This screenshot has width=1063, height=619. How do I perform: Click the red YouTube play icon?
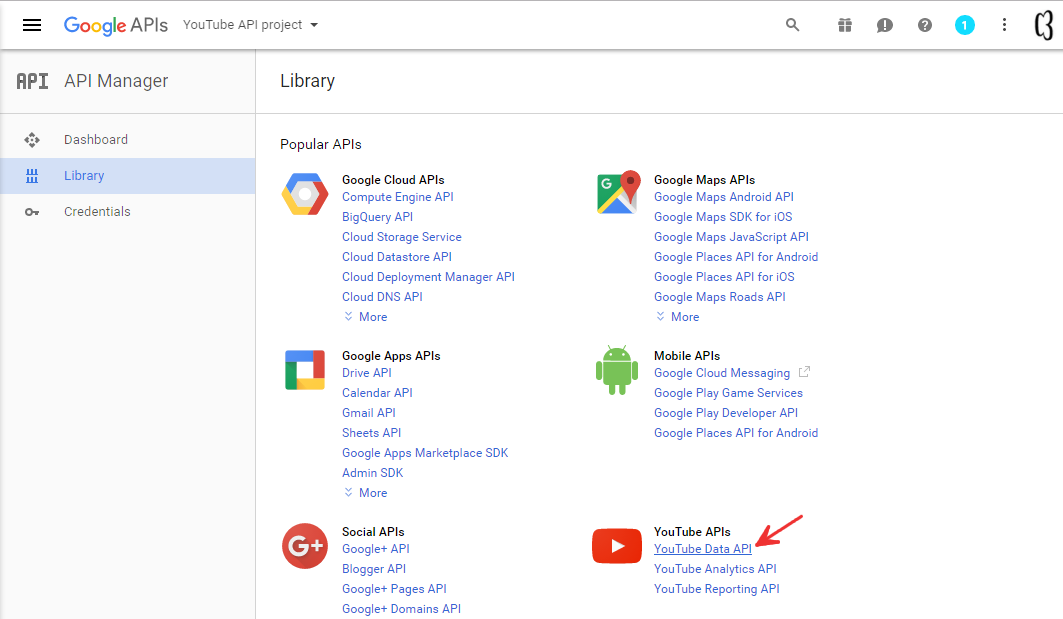(x=616, y=546)
